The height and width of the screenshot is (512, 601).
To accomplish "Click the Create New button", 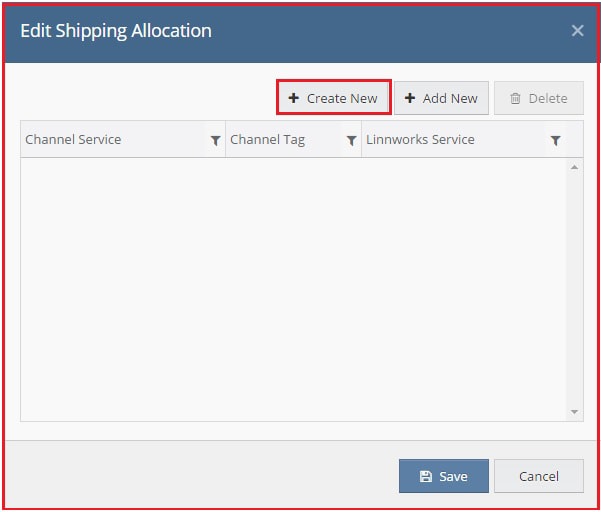I will 333,98.
